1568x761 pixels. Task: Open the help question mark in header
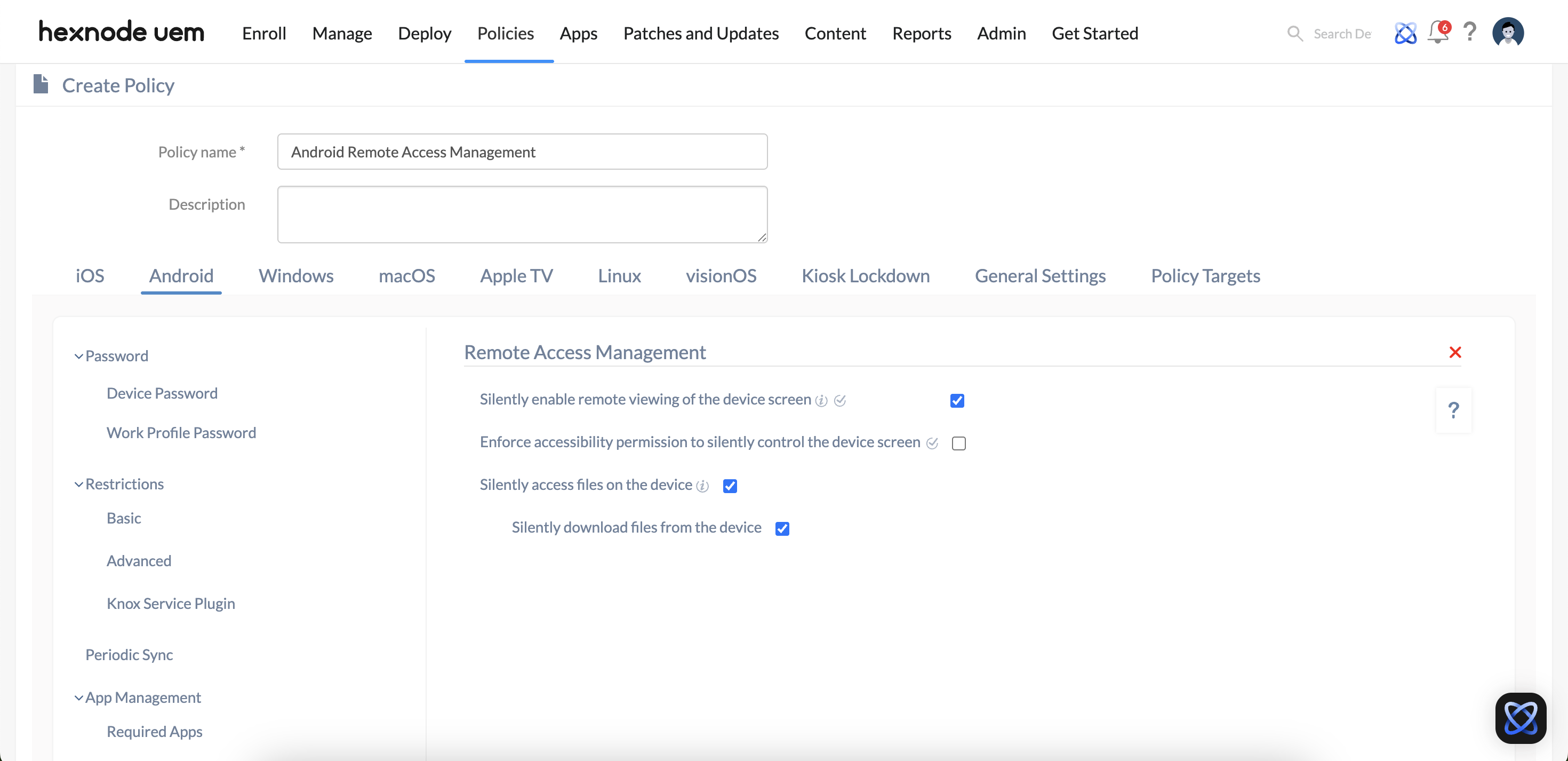1470,31
